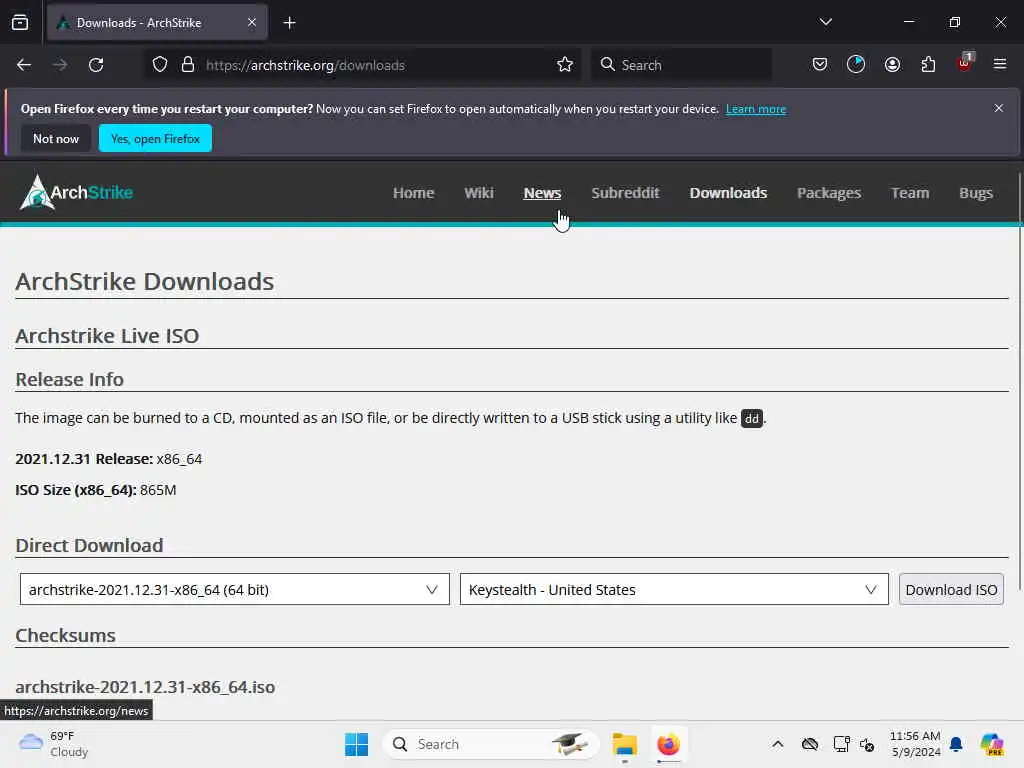Image resolution: width=1024 pixels, height=768 pixels.
Task: Open the weather widget showing Cloudy
Action: click(54, 744)
